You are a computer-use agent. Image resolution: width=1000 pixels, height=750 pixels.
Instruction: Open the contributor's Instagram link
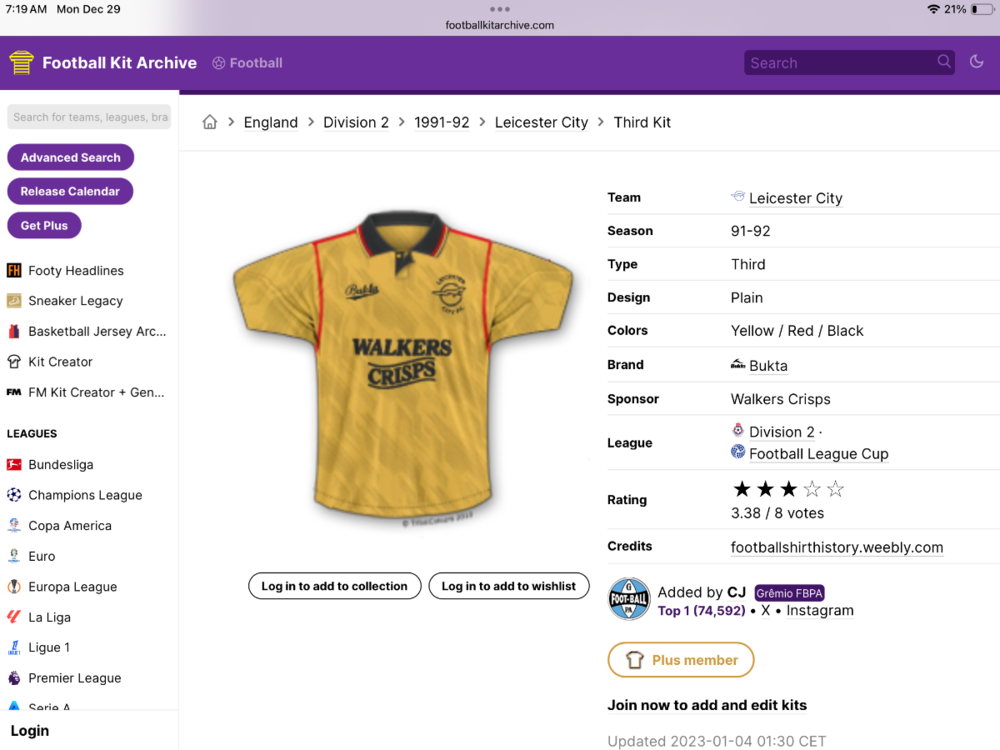point(820,610)
